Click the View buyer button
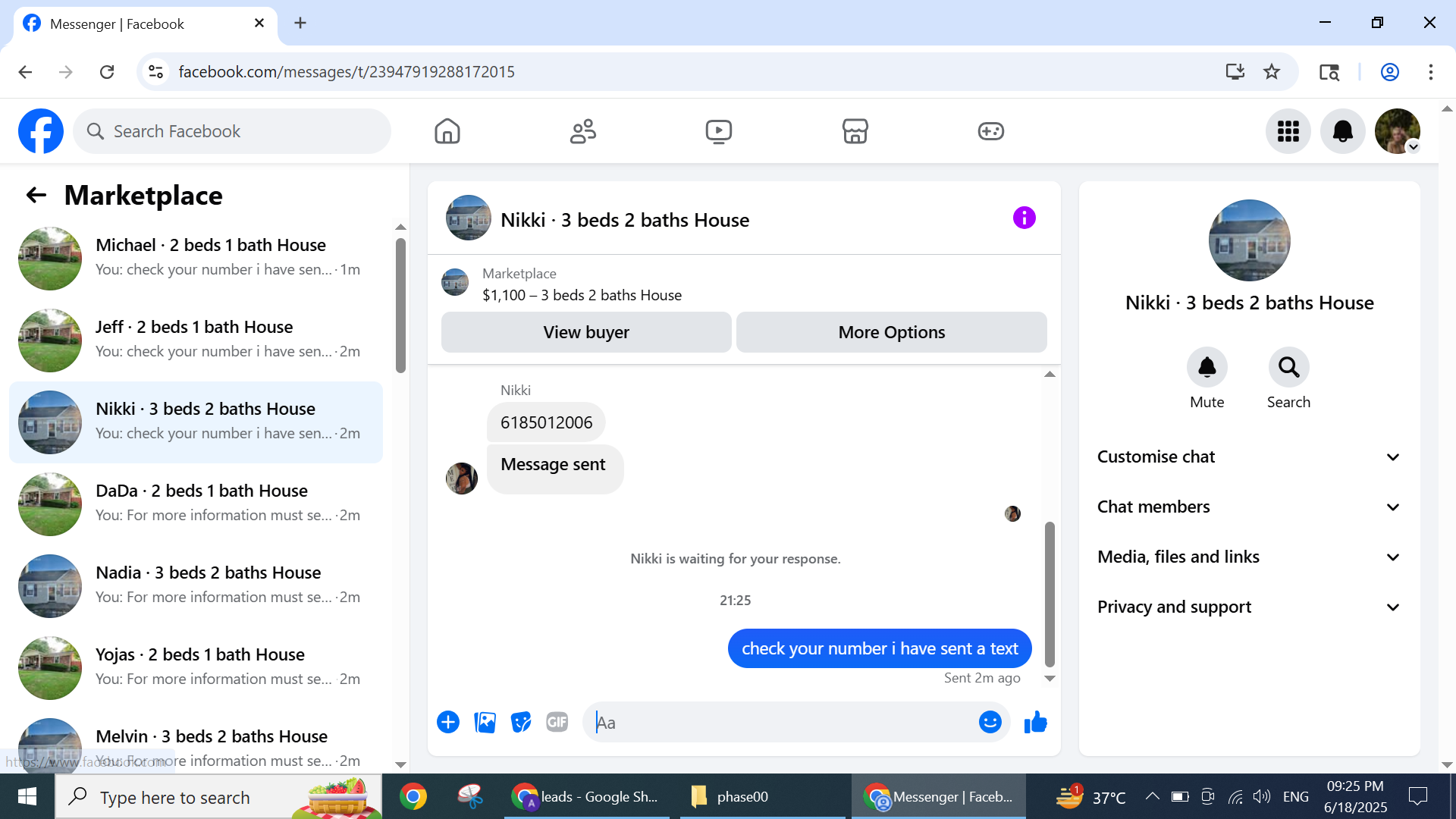Screen dimensions: 1456x819 tap(586, 332)
